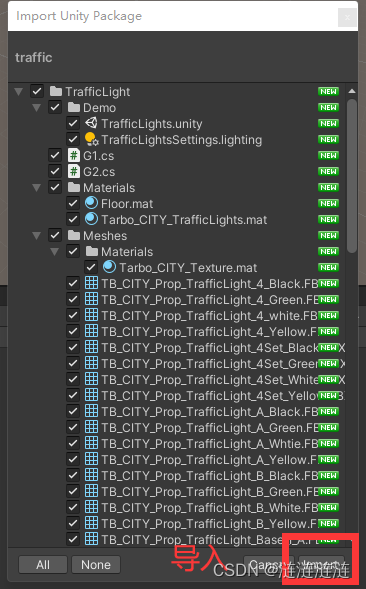
Task: Click the mesh icon for TrafficLight_A_Whtie
Action: (x=91, y=443)
